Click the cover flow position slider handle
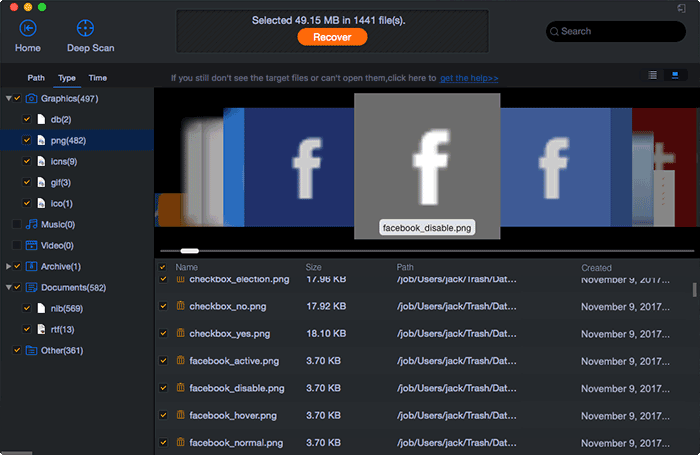The width and height of the screenshot is (700, 455). pos(190,251)
